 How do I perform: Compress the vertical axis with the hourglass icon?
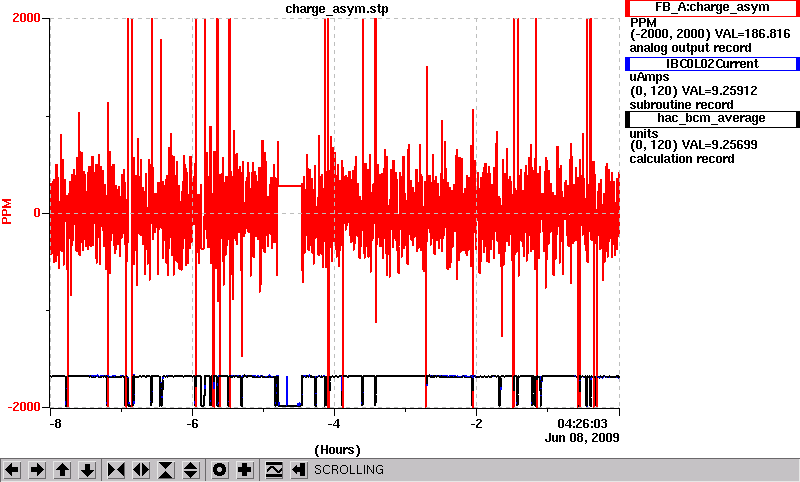pos(166,470)
